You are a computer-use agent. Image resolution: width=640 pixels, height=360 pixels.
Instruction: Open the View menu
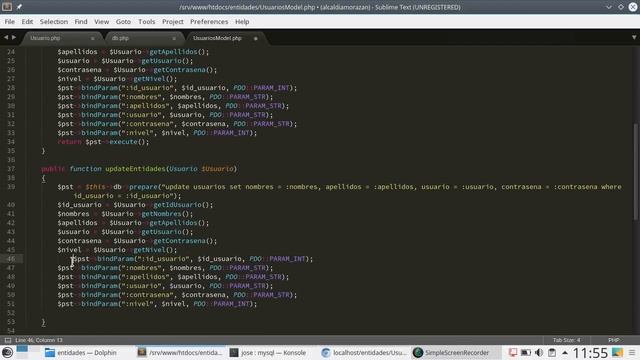[102, 22]
